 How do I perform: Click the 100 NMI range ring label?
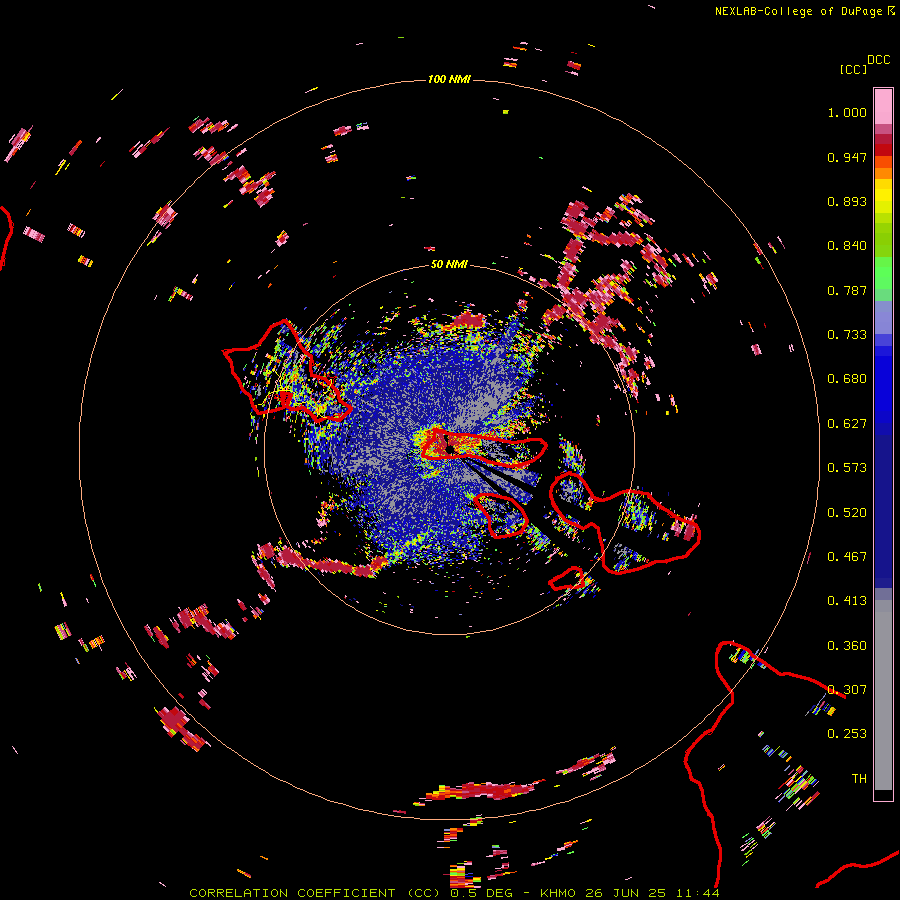[449, 79]
